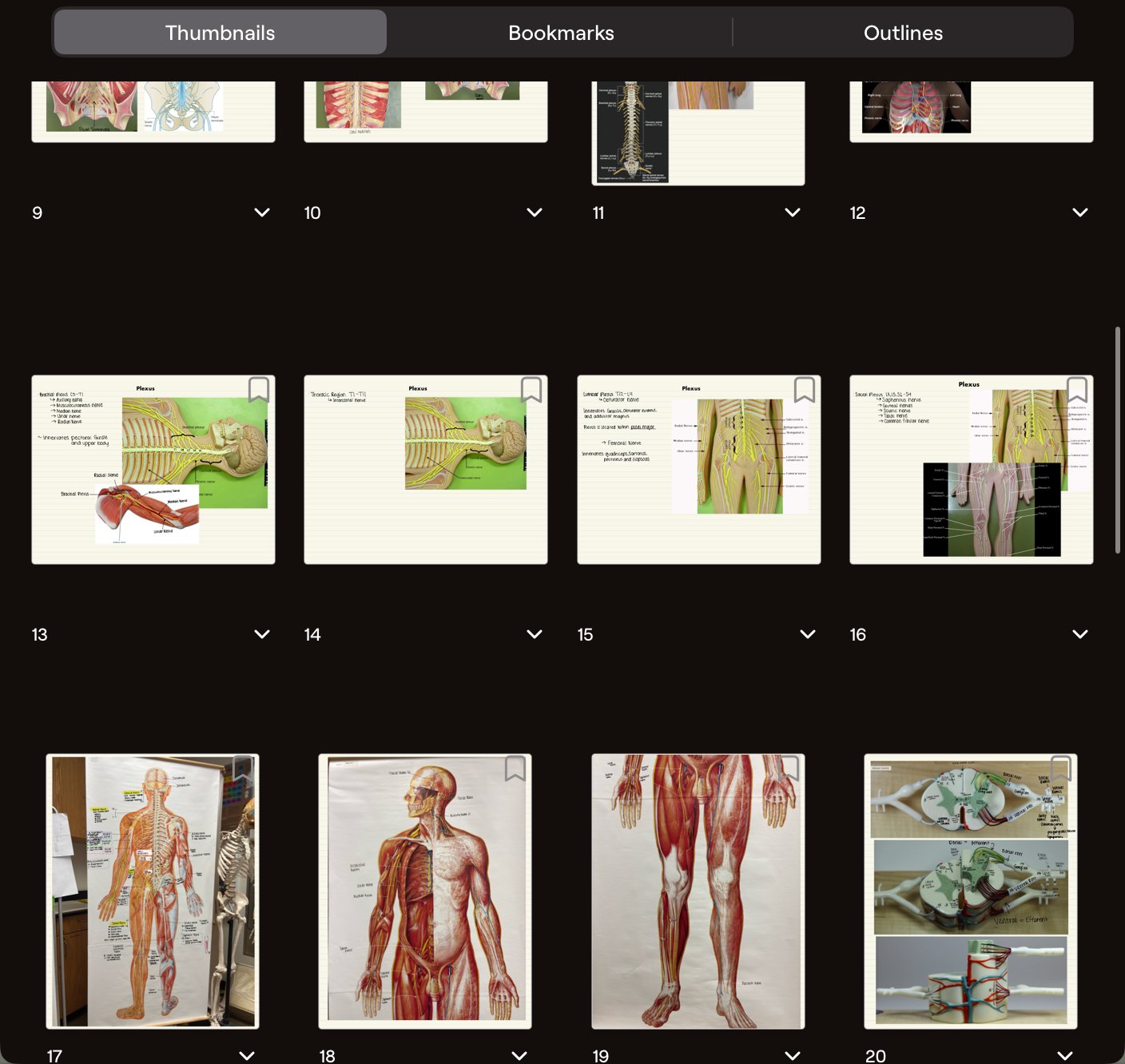Click the vertical scrollbar thumb

pyautogui.click(x=1117, y=439)
